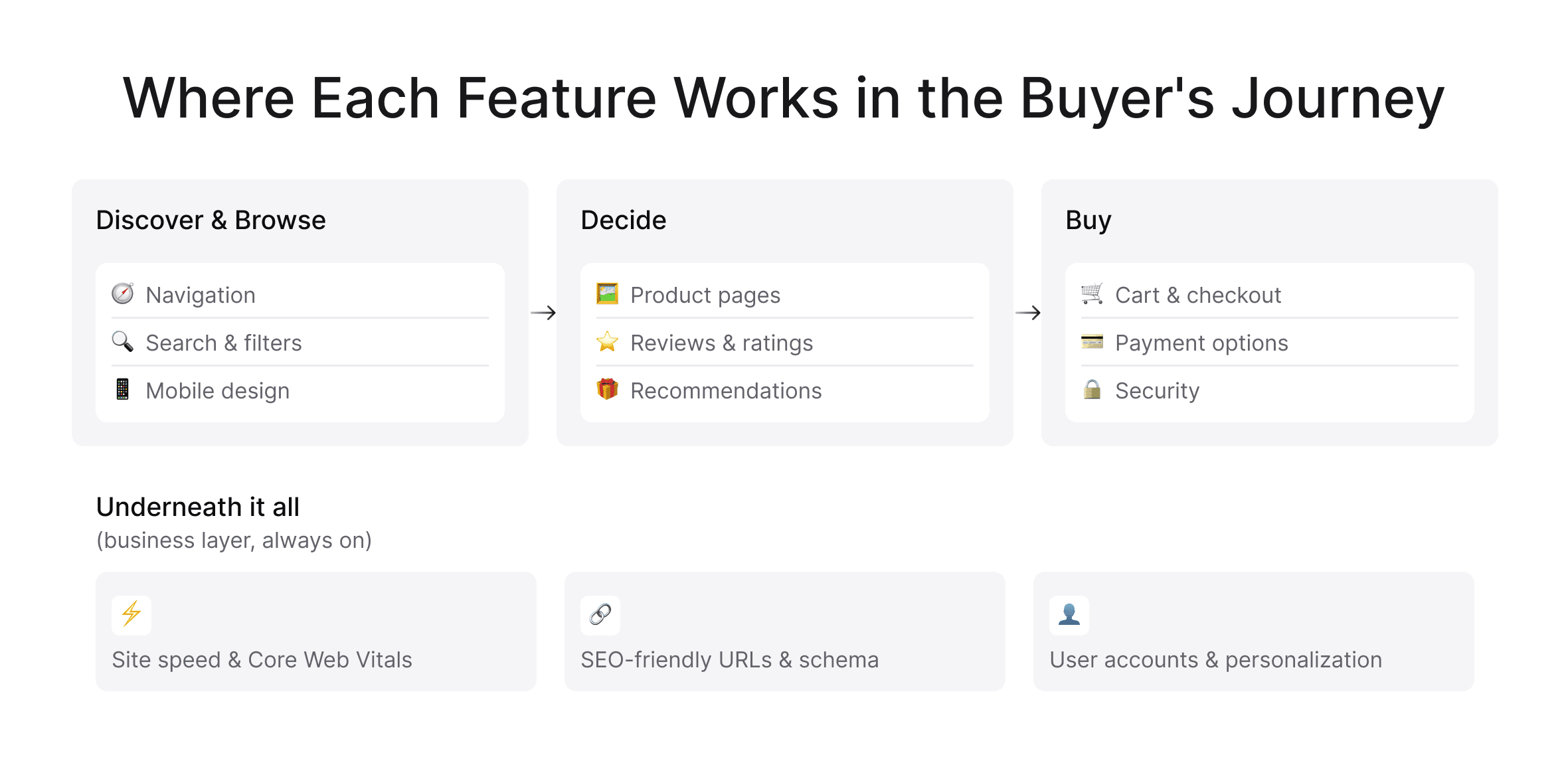Click the Discover & Browse heading
This screenshot has height=763, width=1568.
point(211,220)
